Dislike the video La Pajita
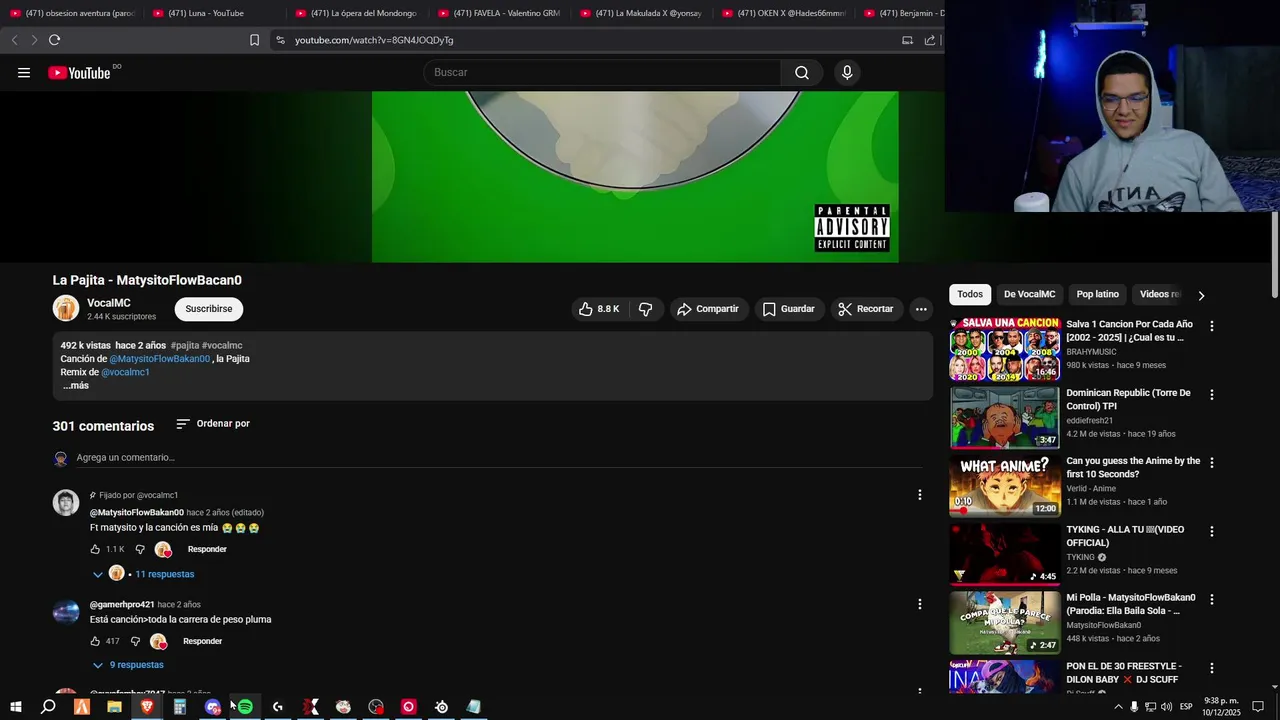1280x720 pixels. pos(646,309)
